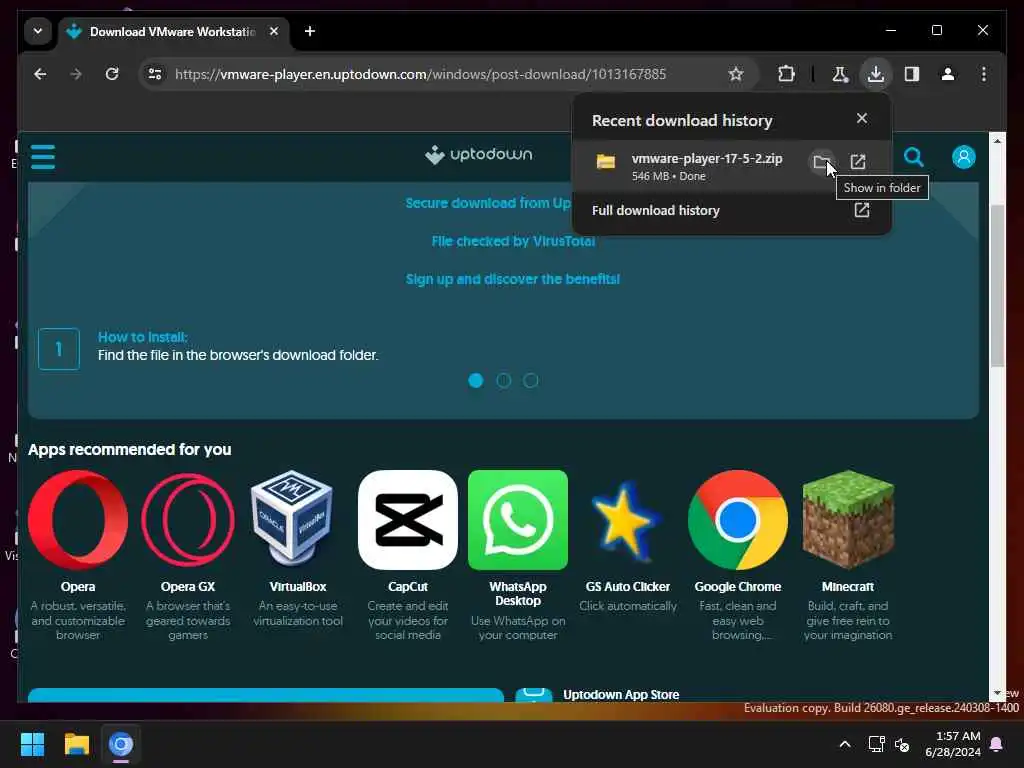The height and width of the screenshot is (768, 1024).
Task: Click the uptodown logo
Action: pos(479,155)
